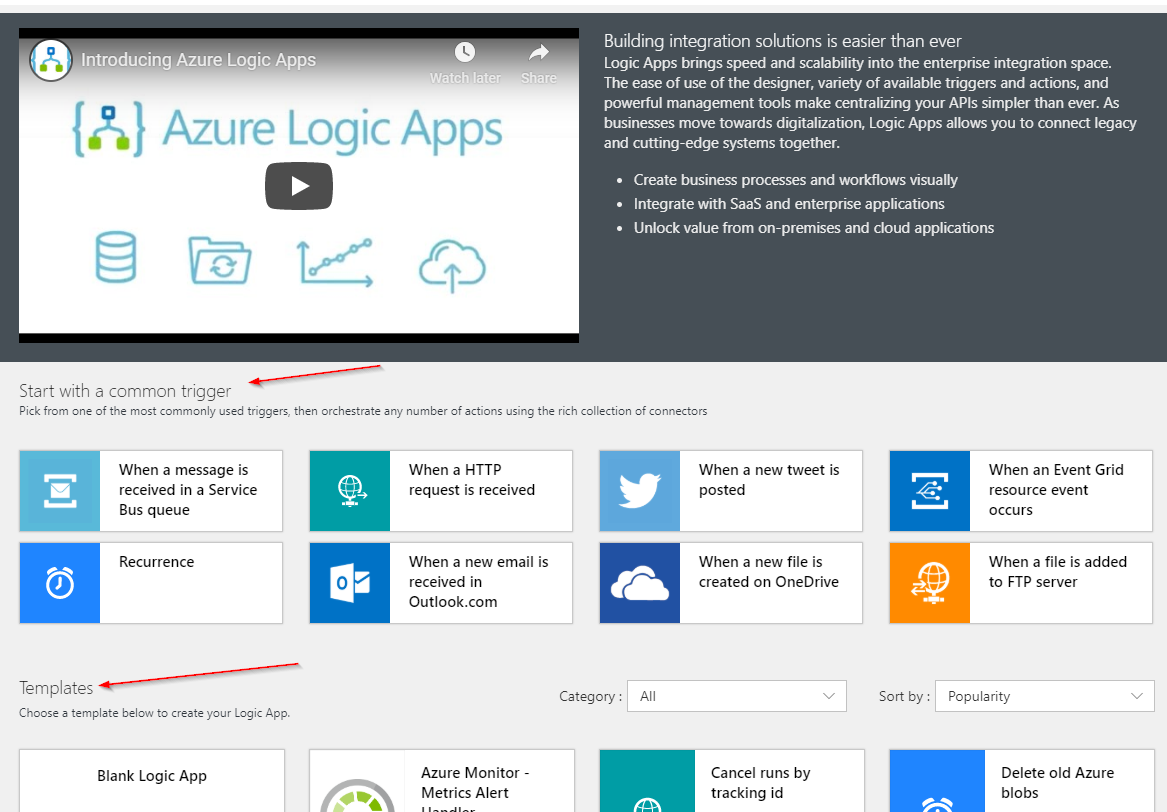Click the Twitter bird icon
Image resolution: width=1167 pixels, height=812 pixels.
639,490
